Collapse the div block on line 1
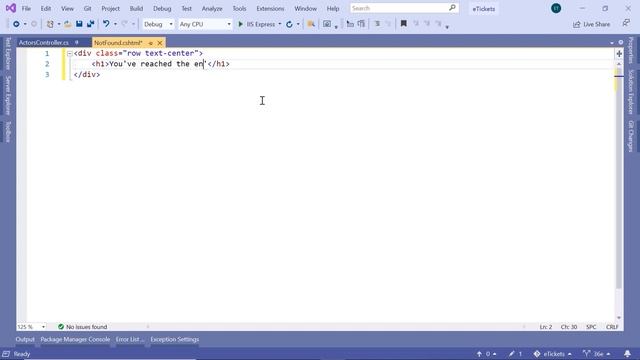Viewport: 640px width, 360px height. pos(69,53)
